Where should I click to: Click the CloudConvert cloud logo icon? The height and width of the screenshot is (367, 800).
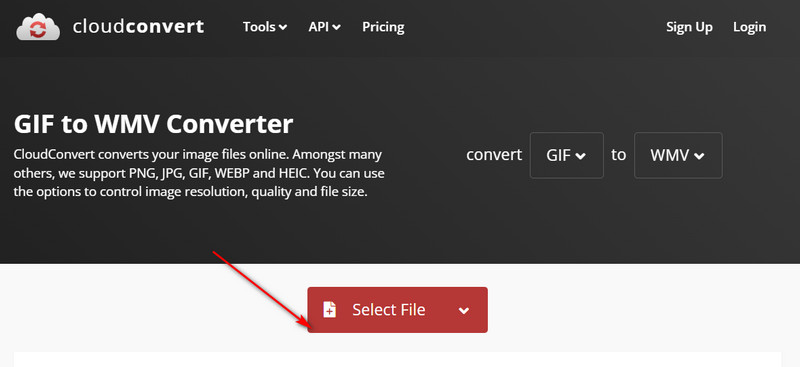[38, 27]
